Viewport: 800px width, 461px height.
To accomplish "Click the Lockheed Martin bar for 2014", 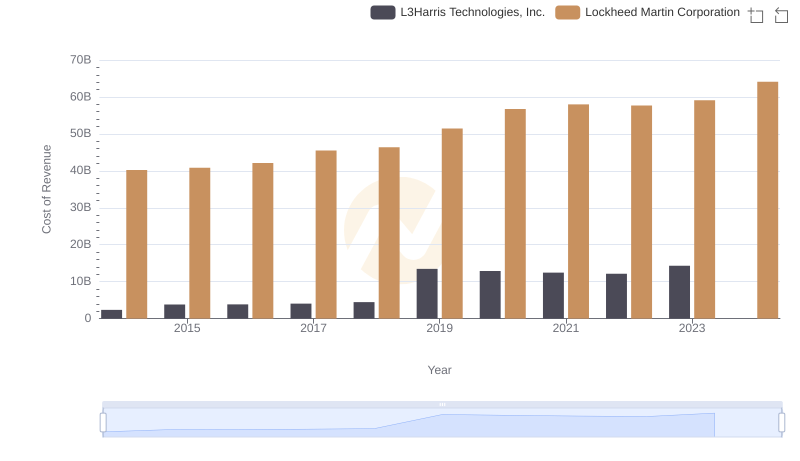I will pos(137,244).
